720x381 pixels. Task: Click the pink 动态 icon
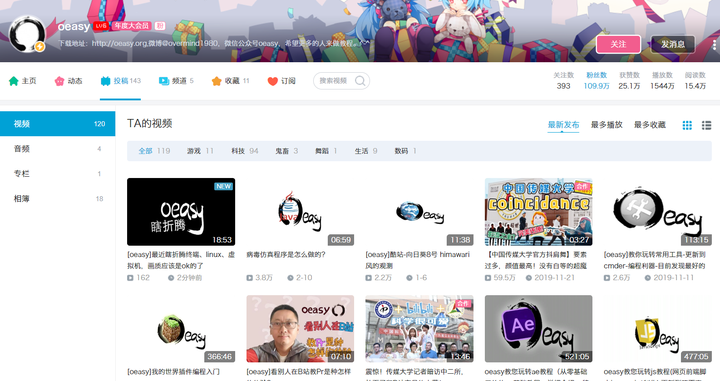[x=59, y=81]
